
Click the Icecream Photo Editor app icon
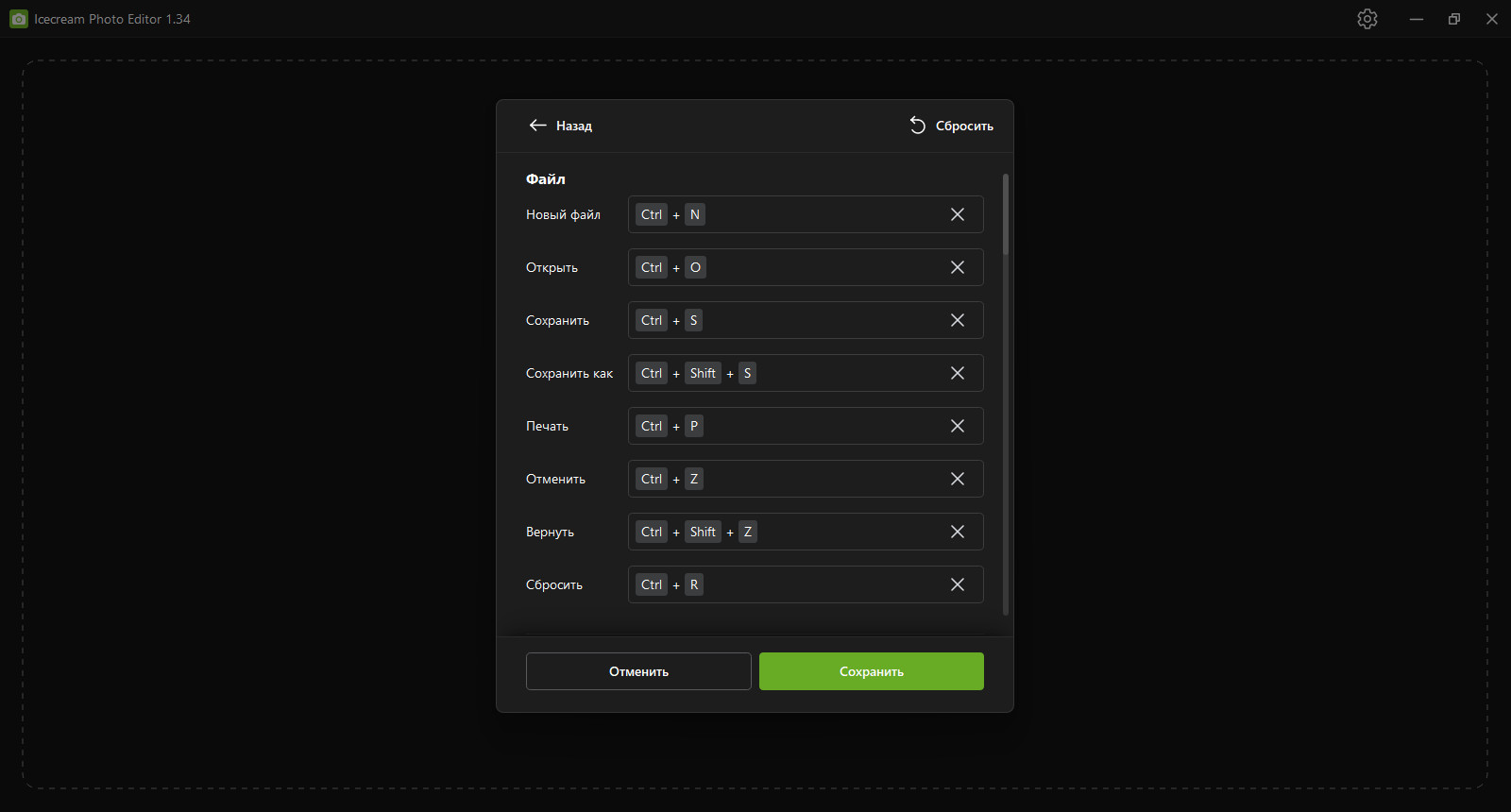click(19, 19)
